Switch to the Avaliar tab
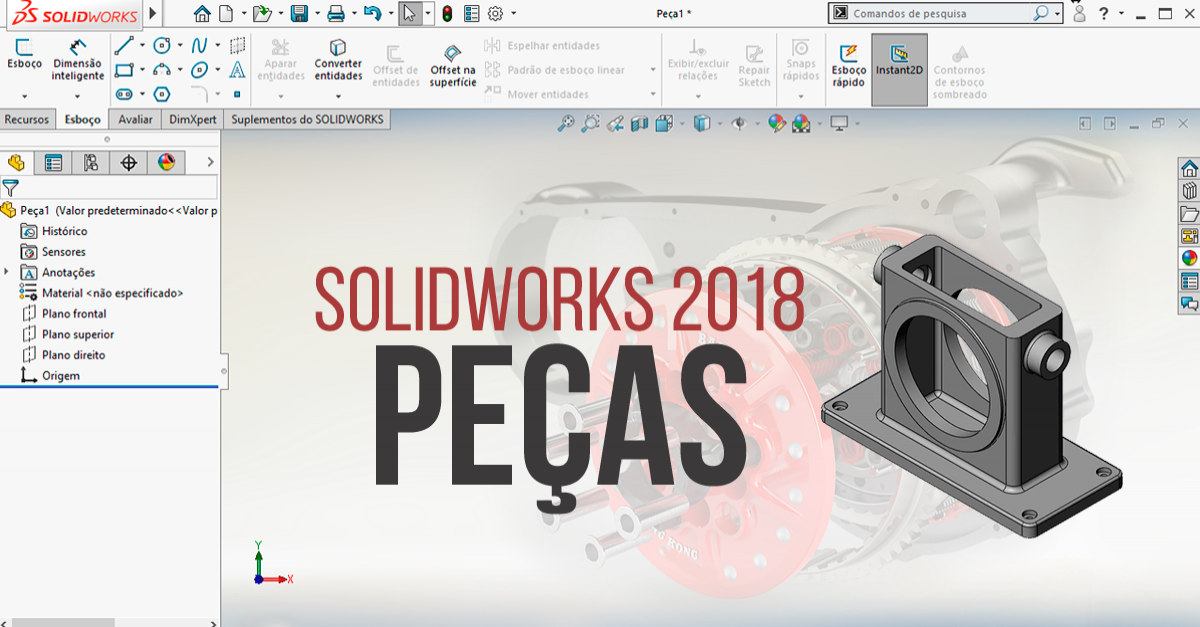The image size is (1200, 627). (134, 119)
